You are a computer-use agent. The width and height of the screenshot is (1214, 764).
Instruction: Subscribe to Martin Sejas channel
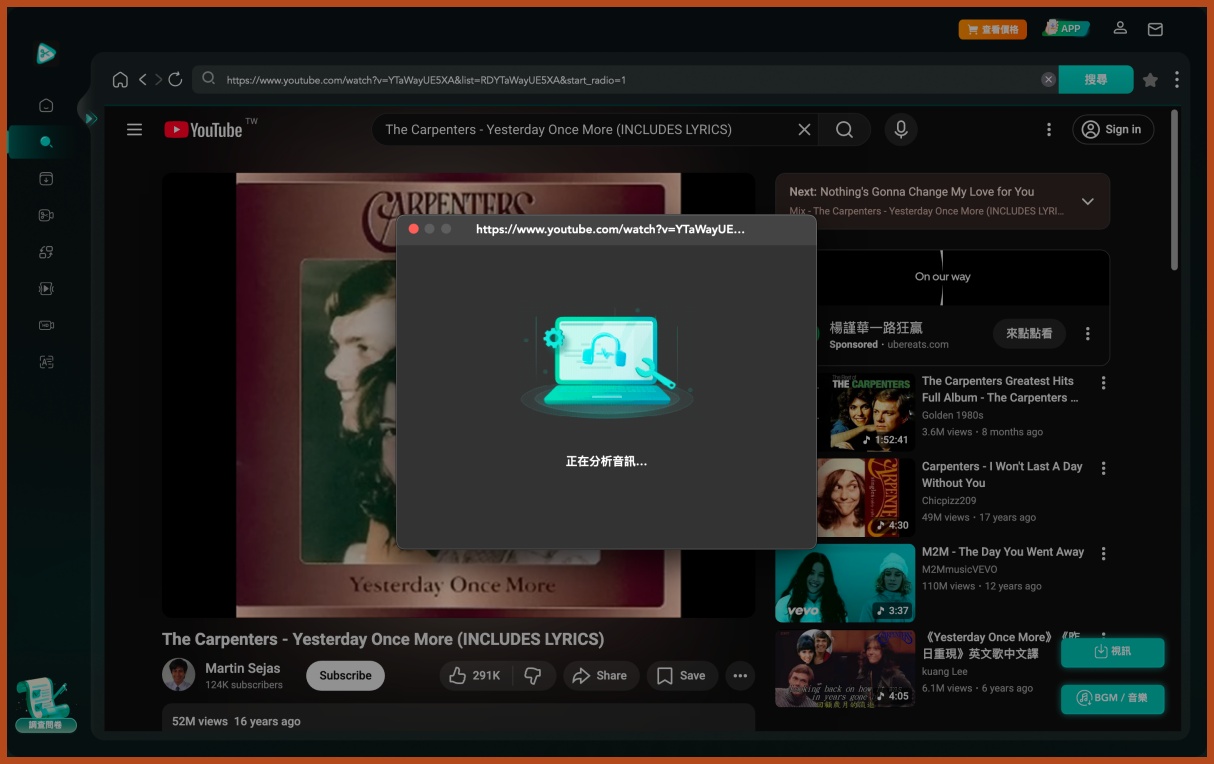pos(345,676)
